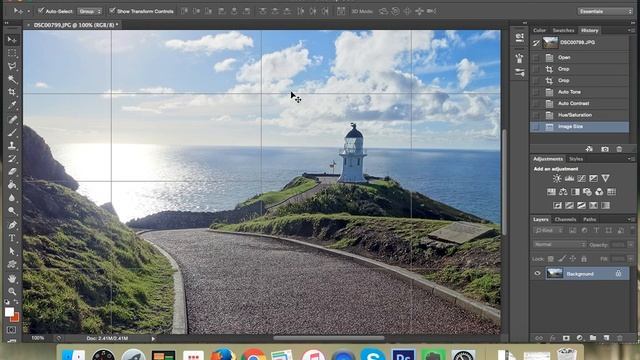640x360 pixels.
Task: Select the Path Selection tool
Action: [12, 251]
